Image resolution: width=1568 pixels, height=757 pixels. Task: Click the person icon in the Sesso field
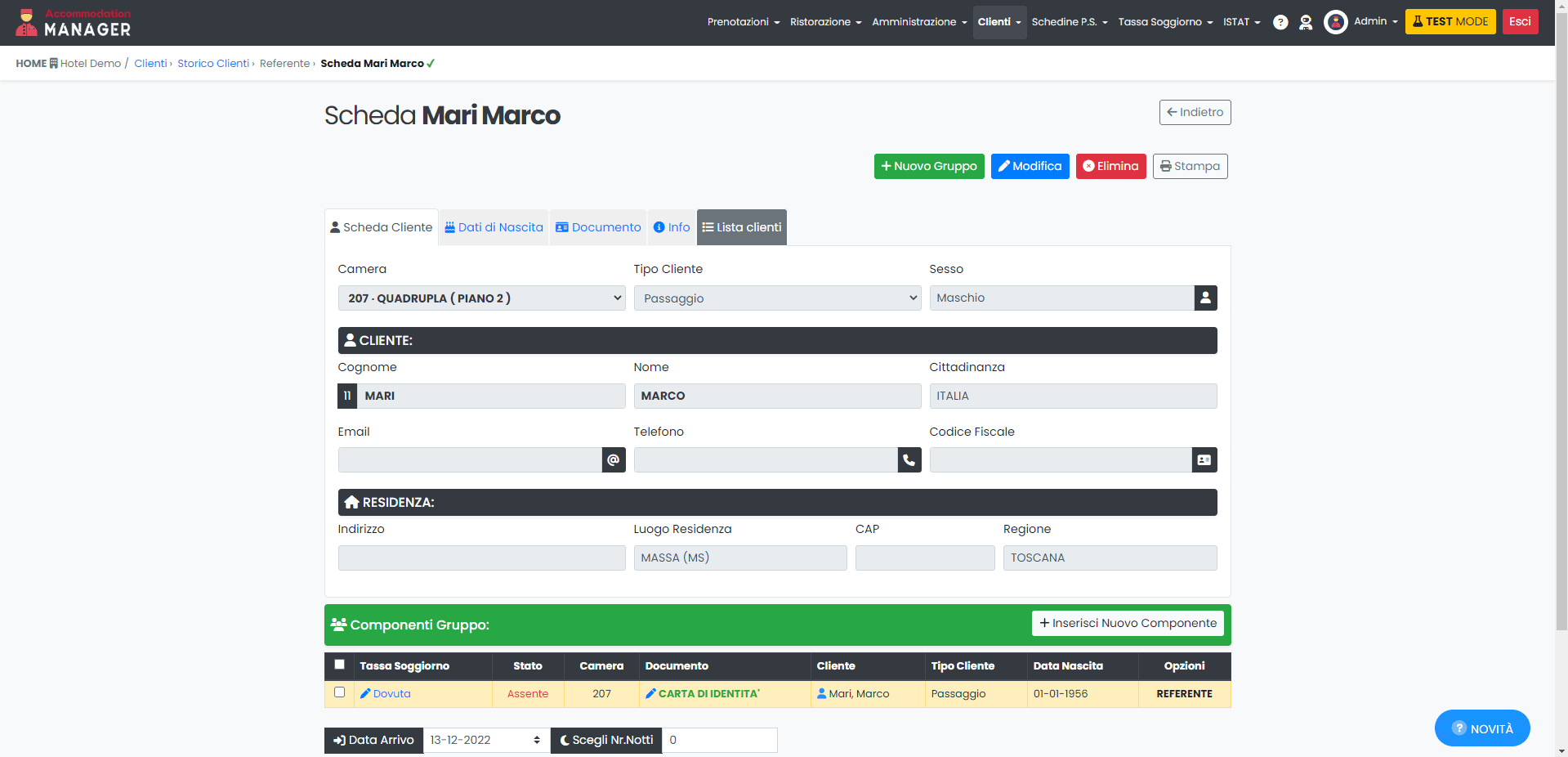(x=1205, y=298)
